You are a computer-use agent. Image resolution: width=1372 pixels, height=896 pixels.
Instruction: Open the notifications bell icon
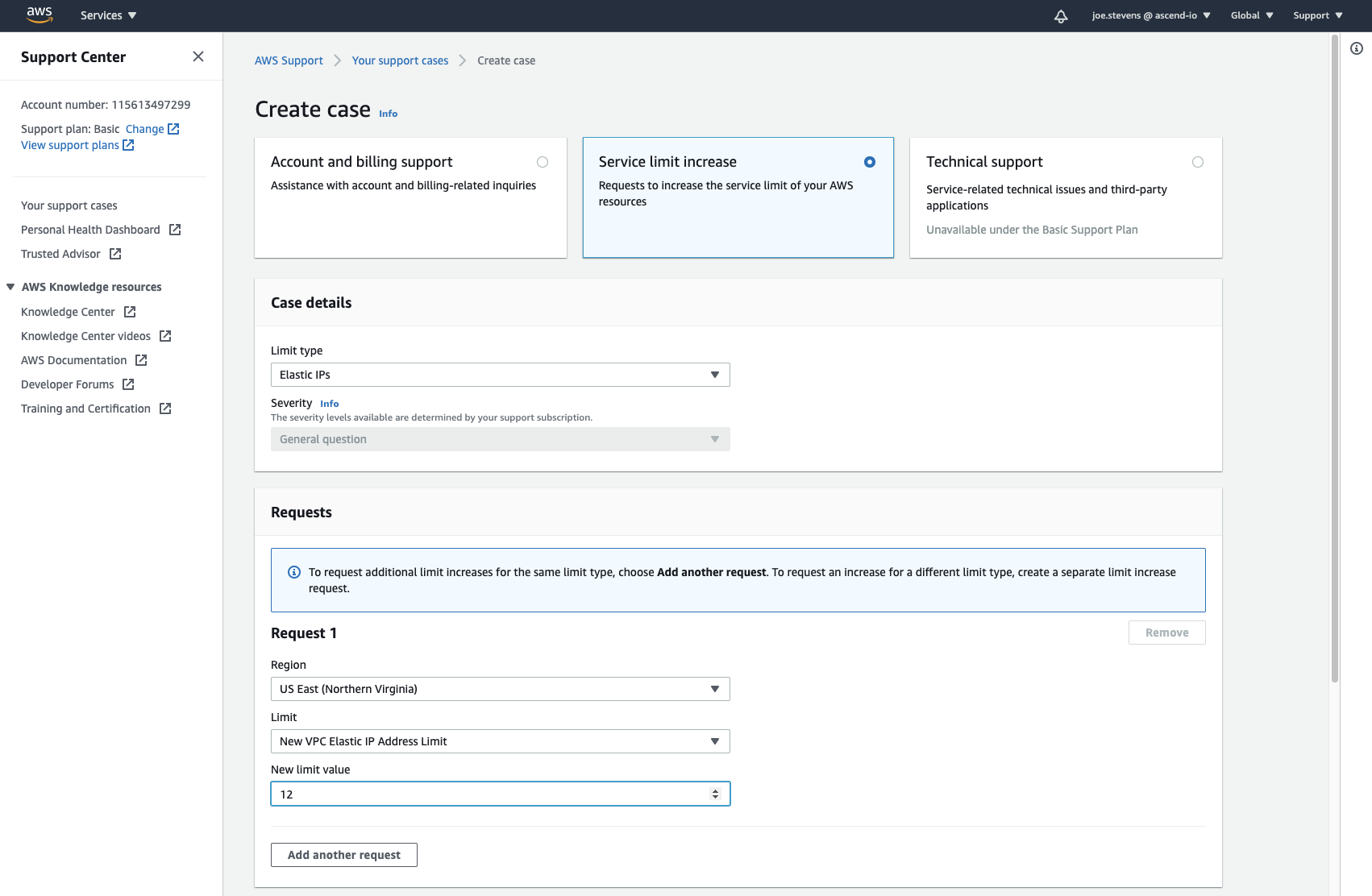[1061, 16]
